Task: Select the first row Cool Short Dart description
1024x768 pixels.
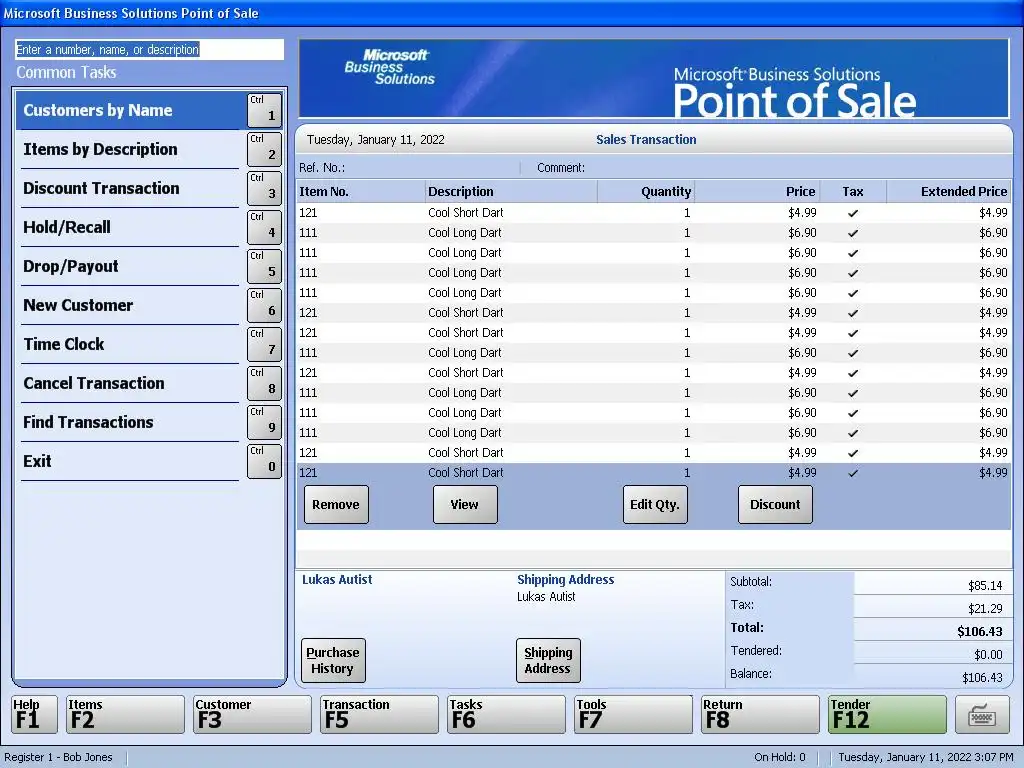Action: (466, 213)
